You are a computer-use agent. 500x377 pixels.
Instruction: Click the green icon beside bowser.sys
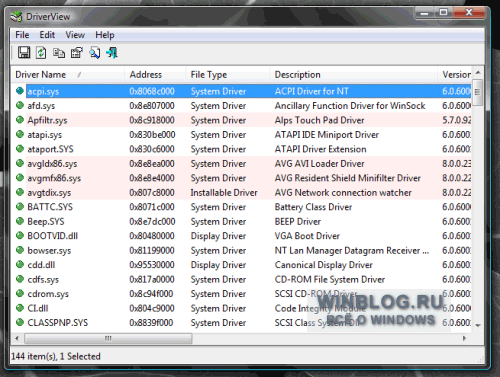click(20, 250)
